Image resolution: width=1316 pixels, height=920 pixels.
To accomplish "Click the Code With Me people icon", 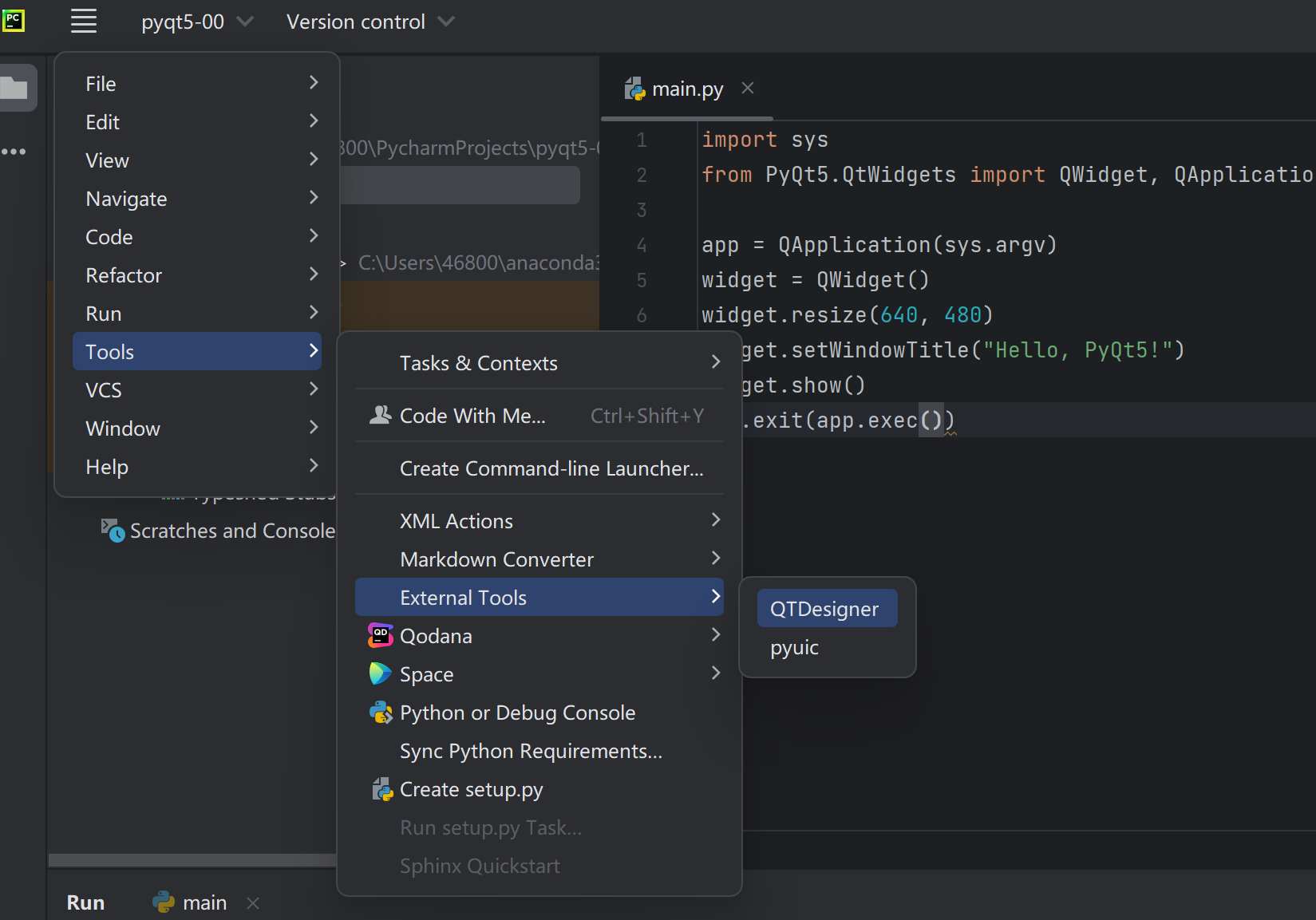I will point(380,415).
